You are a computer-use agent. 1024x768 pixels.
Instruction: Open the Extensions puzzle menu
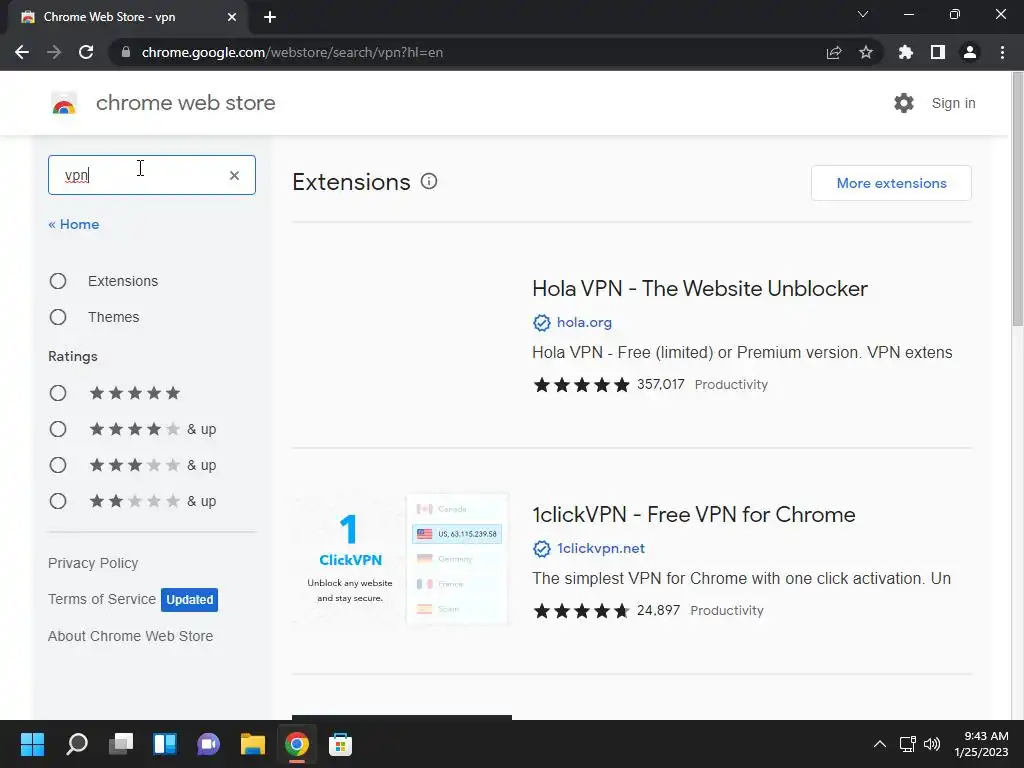coord(905,52)
